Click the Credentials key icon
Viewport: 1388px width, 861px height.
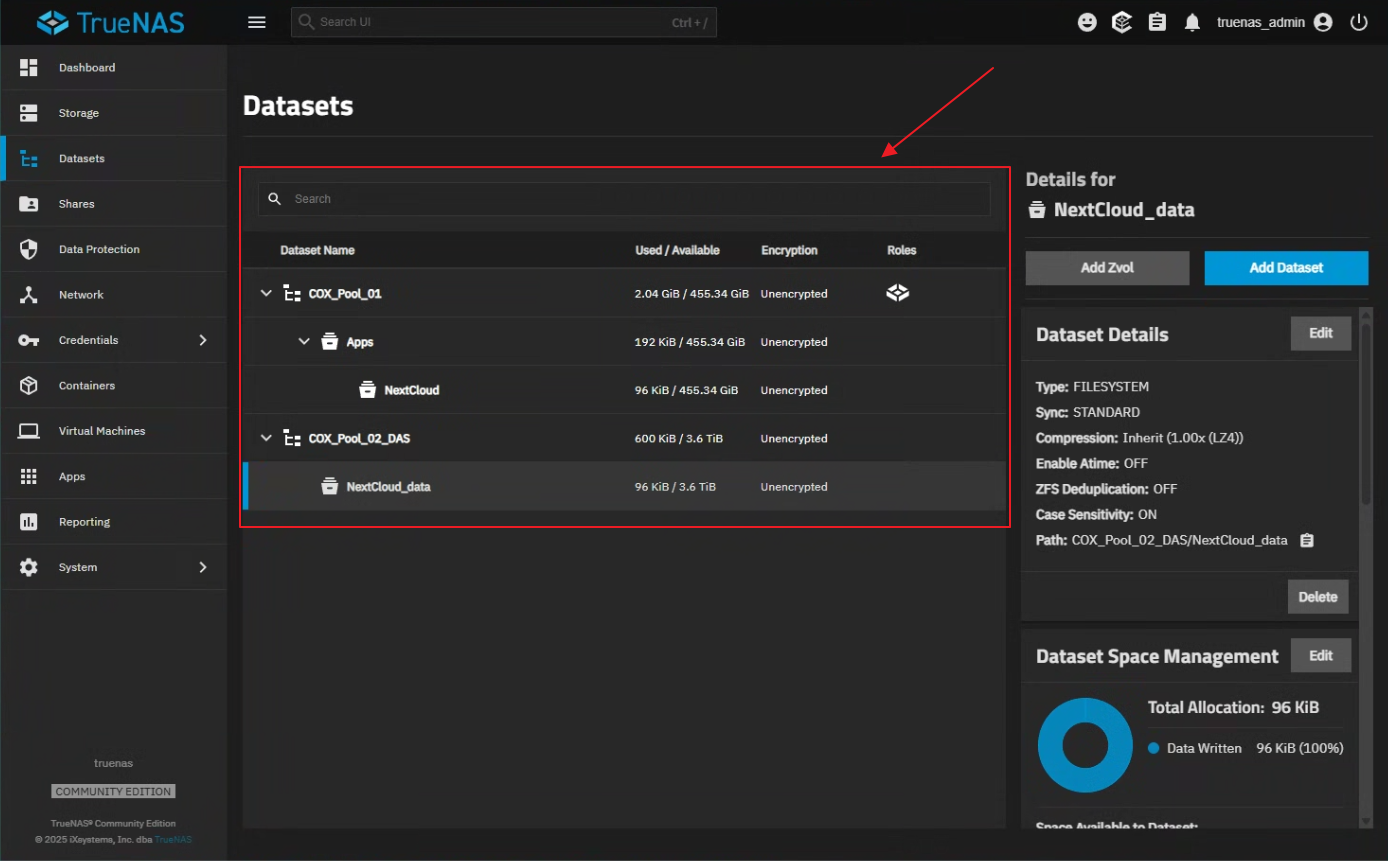coord(29,340)
